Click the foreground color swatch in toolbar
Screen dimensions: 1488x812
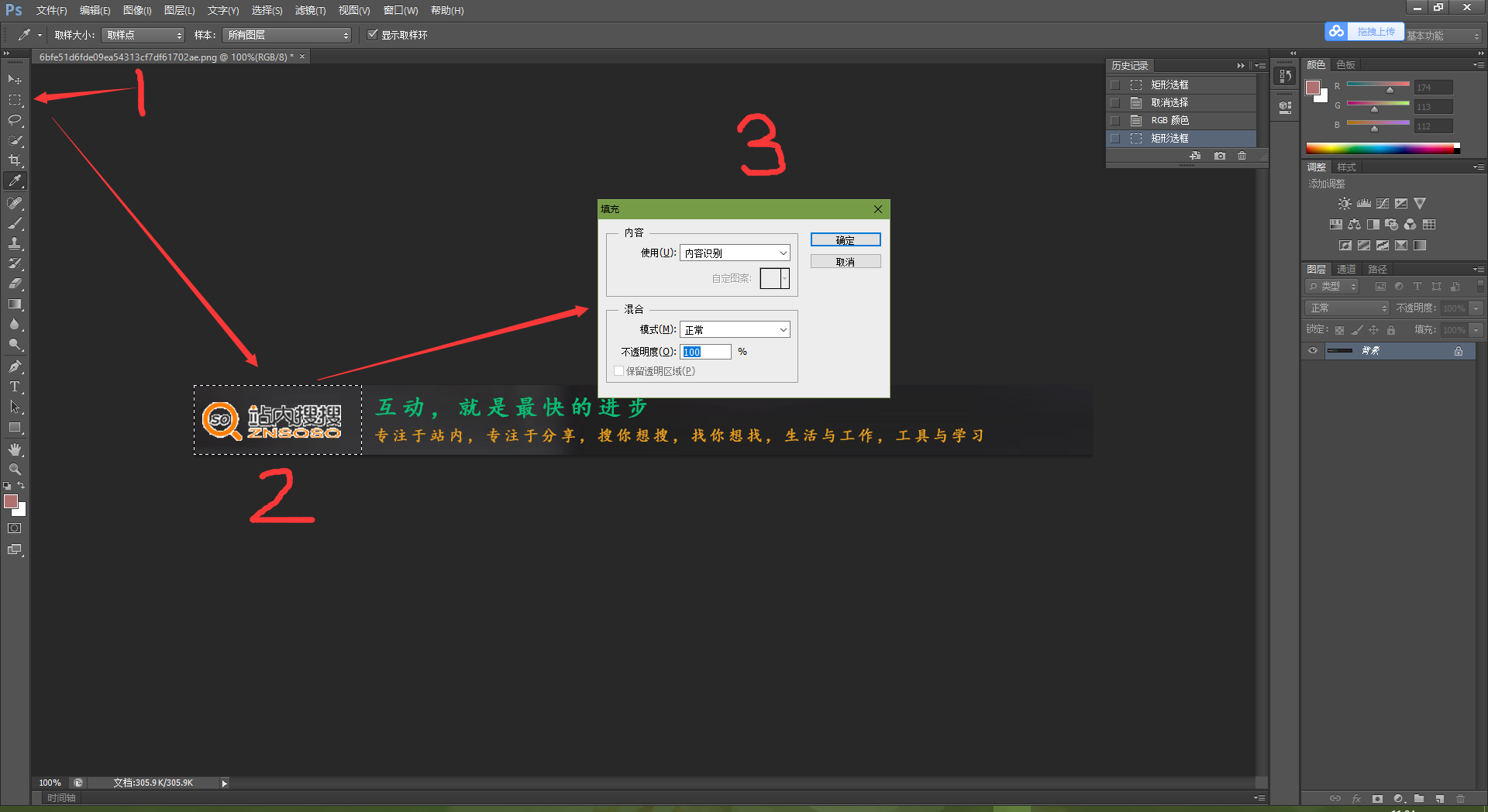[11, 501]
